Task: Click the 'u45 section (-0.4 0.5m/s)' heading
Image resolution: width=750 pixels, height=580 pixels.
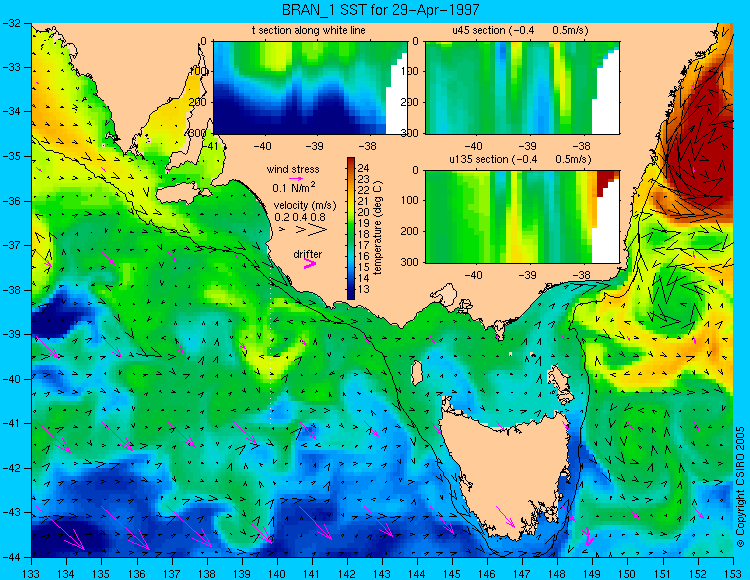Action: [x=520, y=31]
